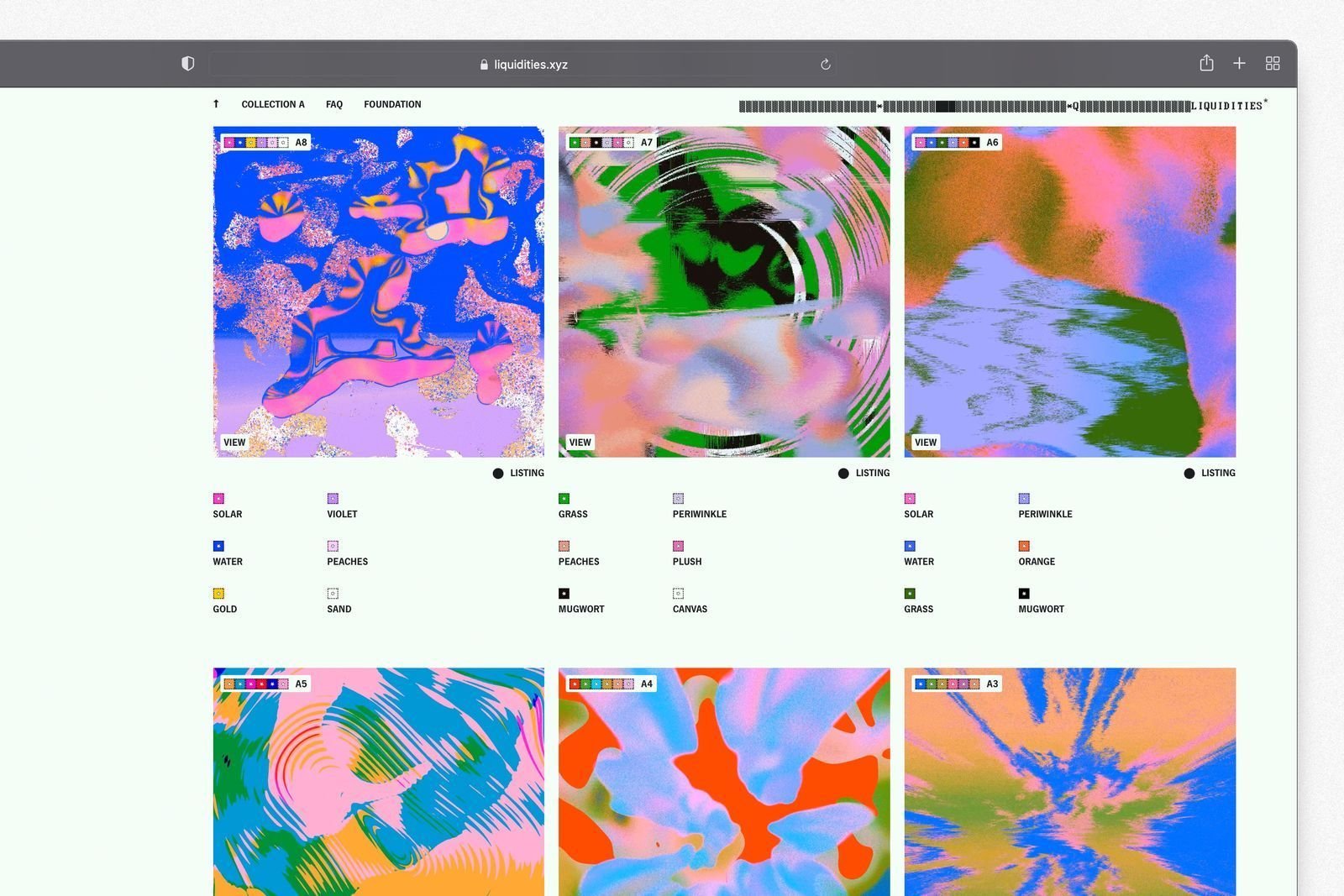
Task: Click VIEW button on artwork A6
Action: (926, 443)
